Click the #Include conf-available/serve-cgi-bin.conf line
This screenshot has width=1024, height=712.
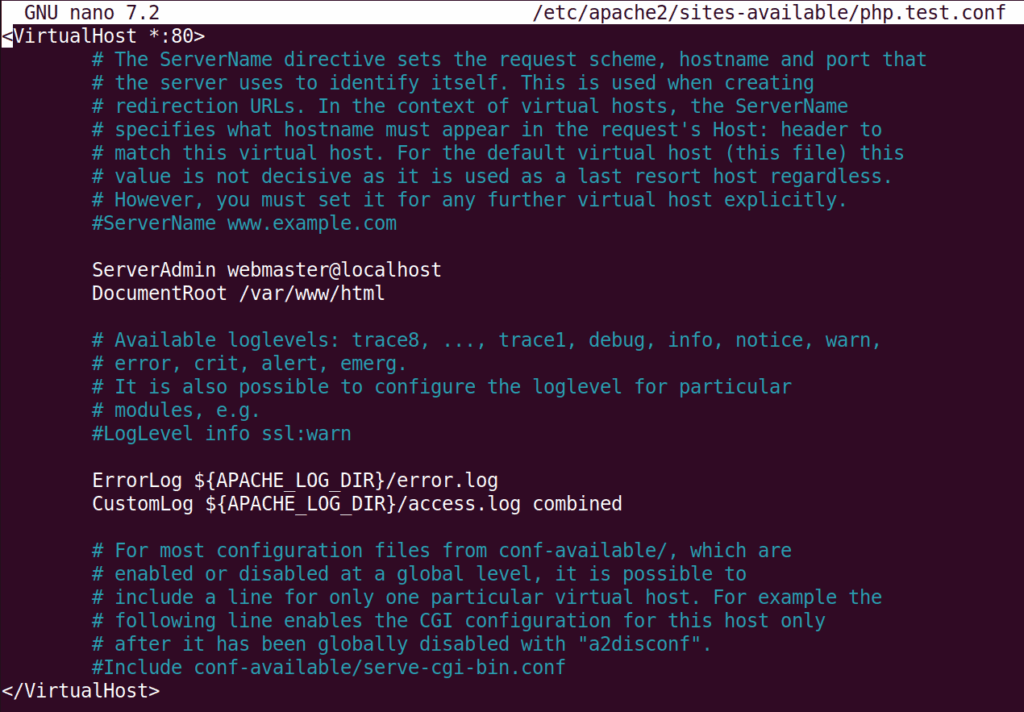328,667
